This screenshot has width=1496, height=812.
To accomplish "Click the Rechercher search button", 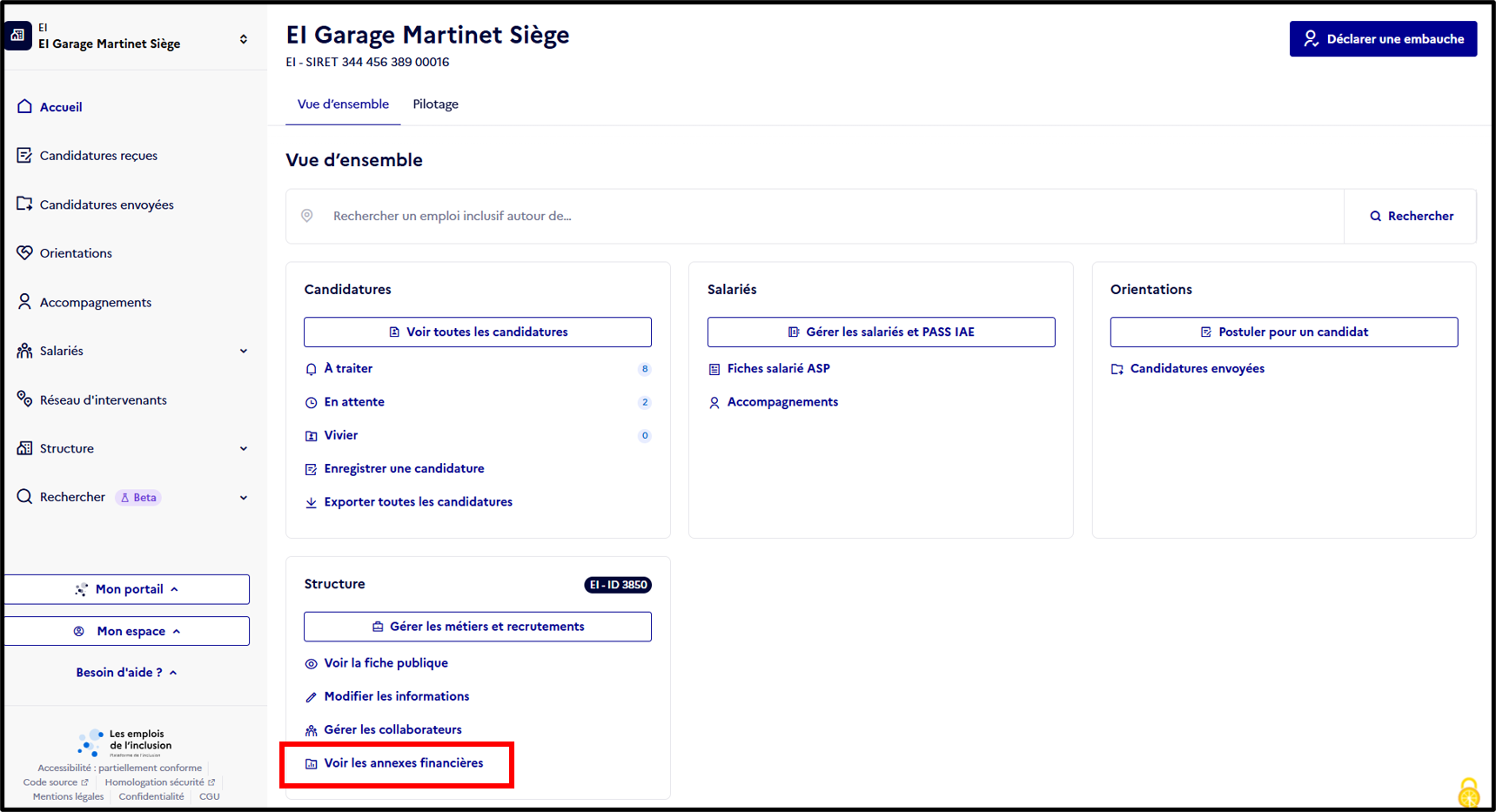I will coord(1411,216).
